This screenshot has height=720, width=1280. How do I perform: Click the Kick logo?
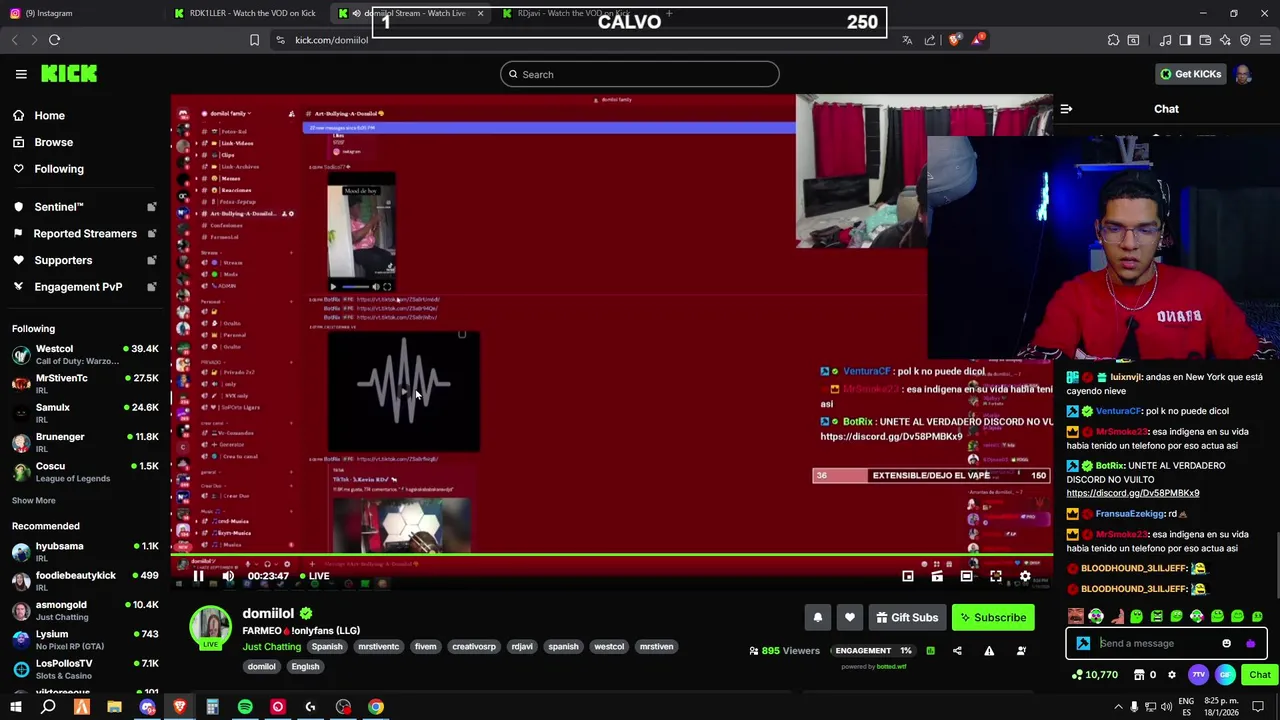tap(69, 74)
